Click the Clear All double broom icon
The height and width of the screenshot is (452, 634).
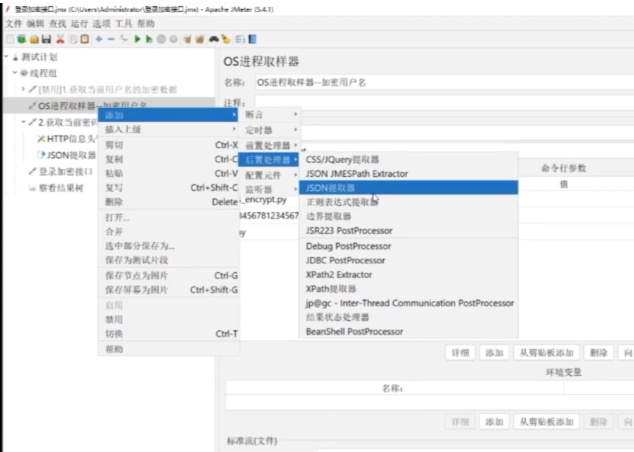[x=200, y=39]
